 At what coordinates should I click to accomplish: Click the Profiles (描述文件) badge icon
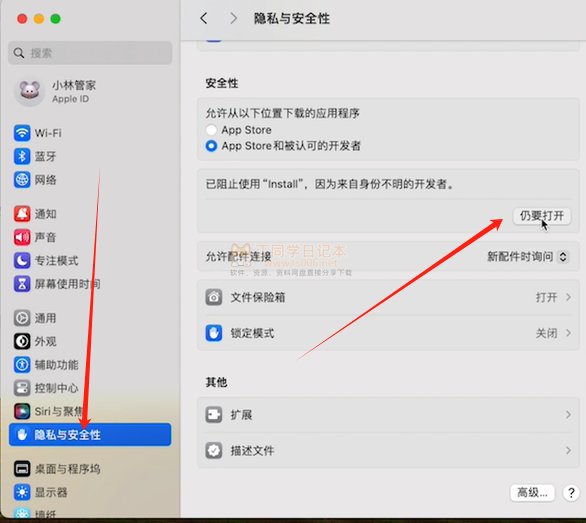tap(214, 450)
